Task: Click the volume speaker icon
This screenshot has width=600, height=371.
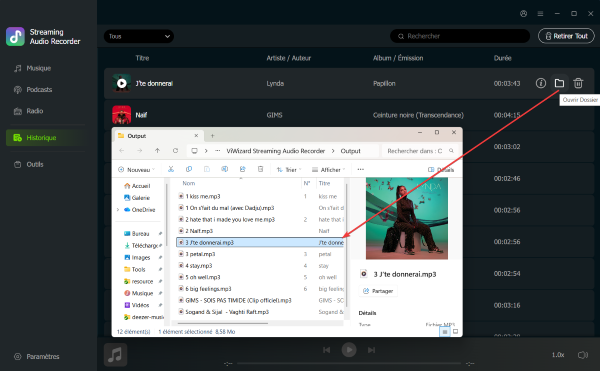Action: [582, 355]
